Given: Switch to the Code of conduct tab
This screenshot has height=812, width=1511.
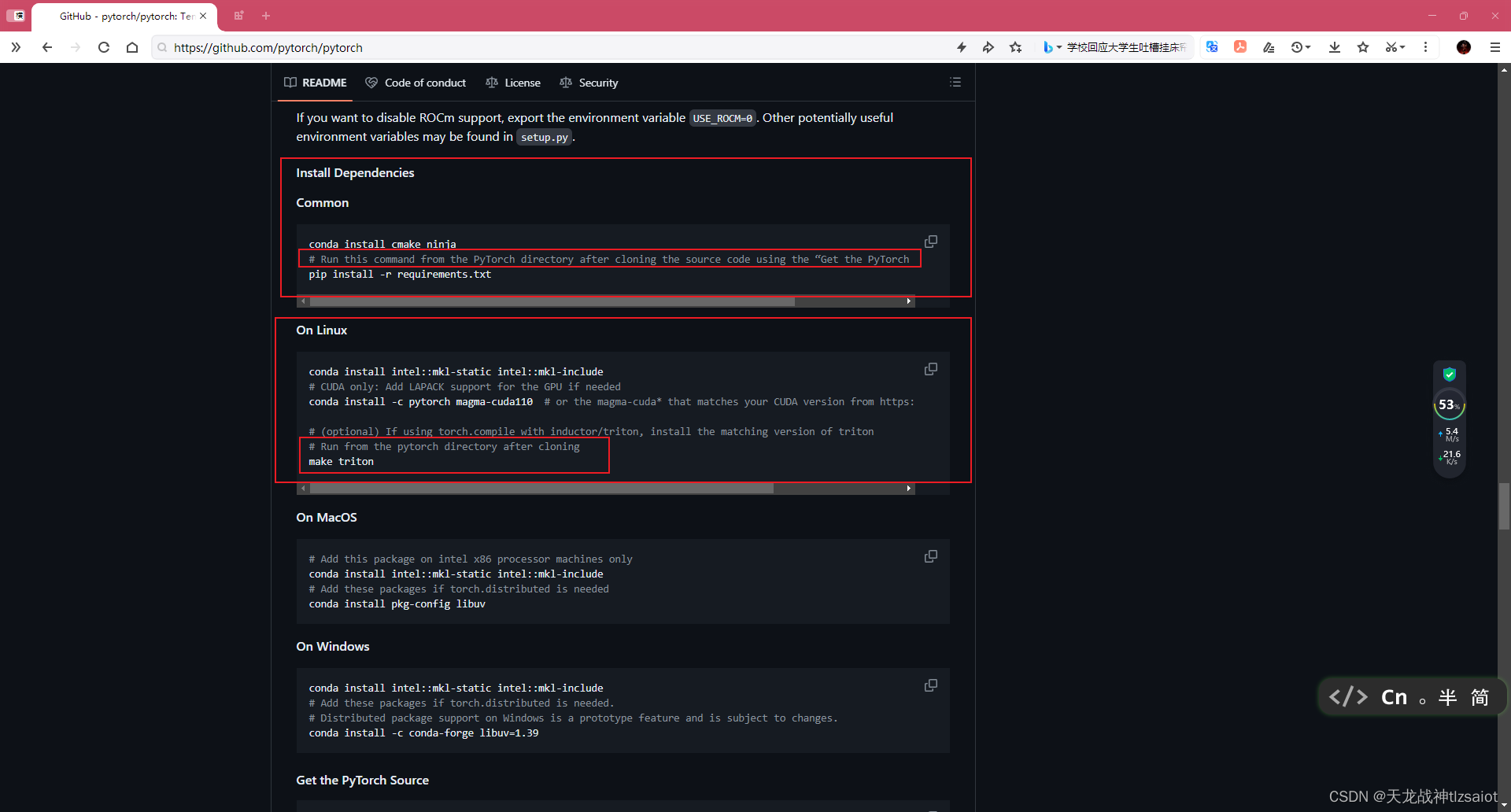Looking at the screenshot, I should [x=416, y=82].
